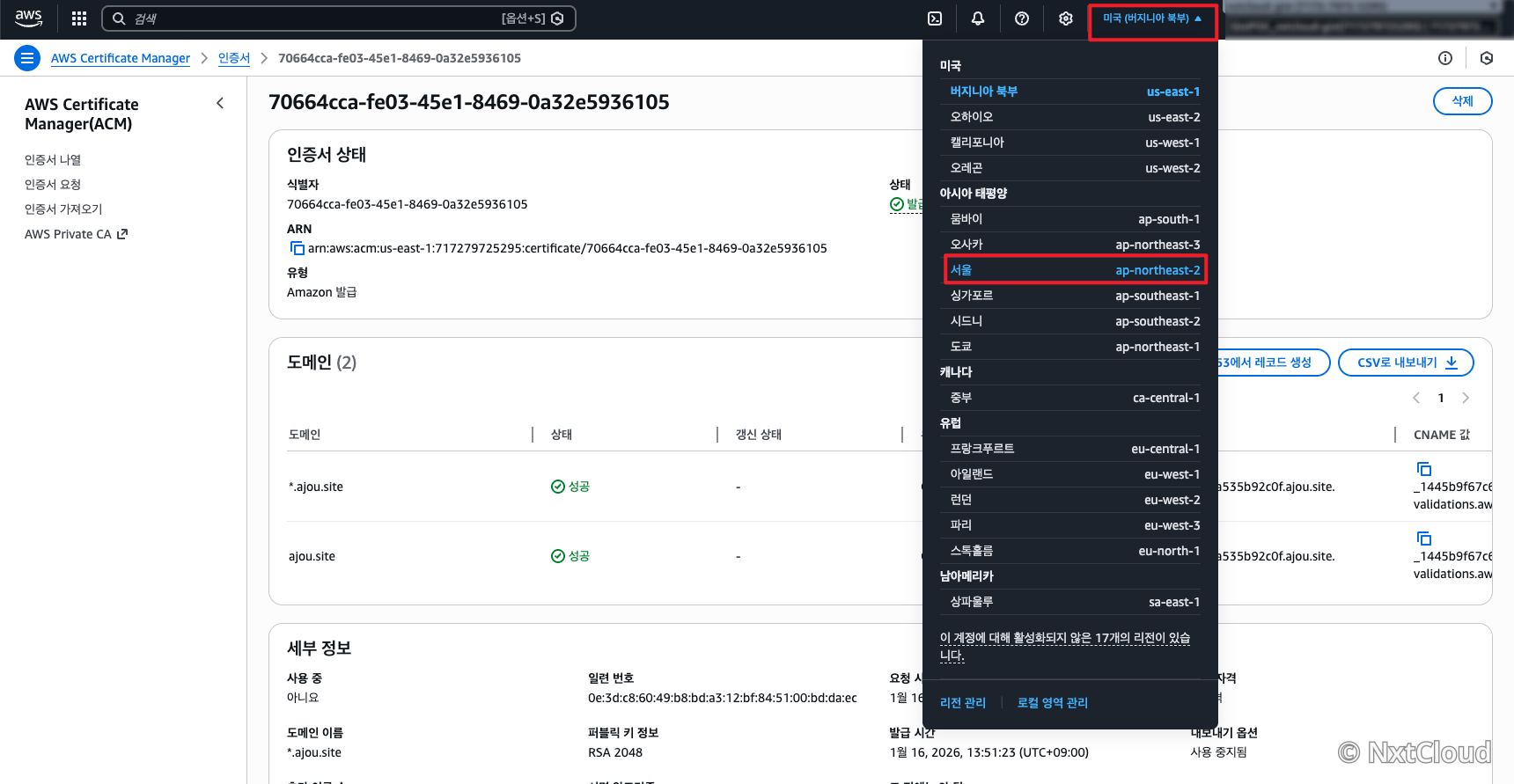
Task: Click the 상태 column header in the domains table
Action: (x=562, y=435)
